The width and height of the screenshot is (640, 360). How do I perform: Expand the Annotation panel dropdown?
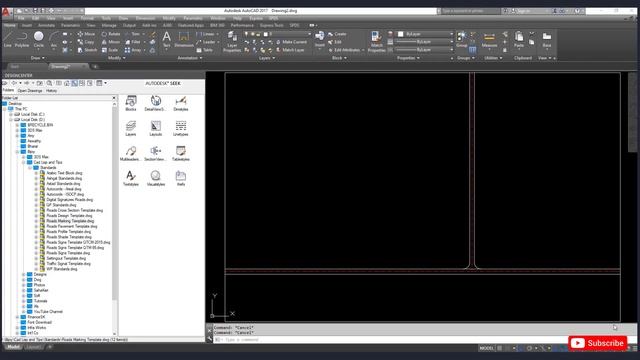click(x=190, y=58)
